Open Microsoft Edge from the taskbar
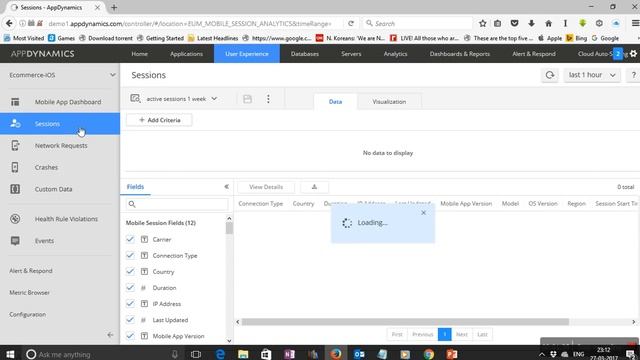 click(x=220, y=354)
